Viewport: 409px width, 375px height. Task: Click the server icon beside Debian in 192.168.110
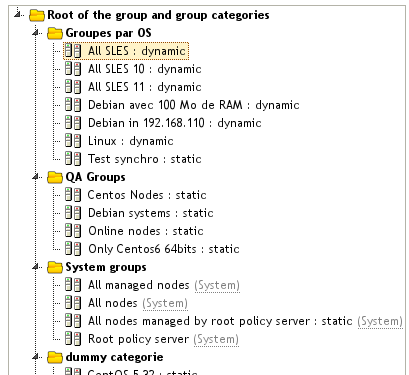pyautogui.click(x=73, y=123)
